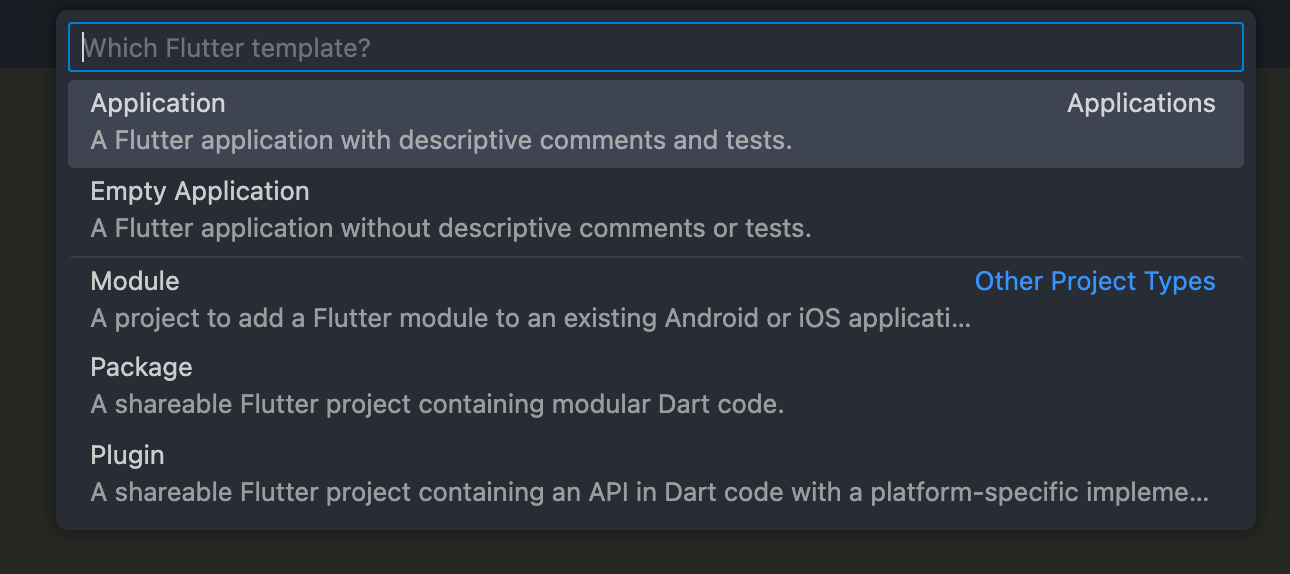Select the Module project template
The image size is (1290, 574).
(x=135, y=282)
